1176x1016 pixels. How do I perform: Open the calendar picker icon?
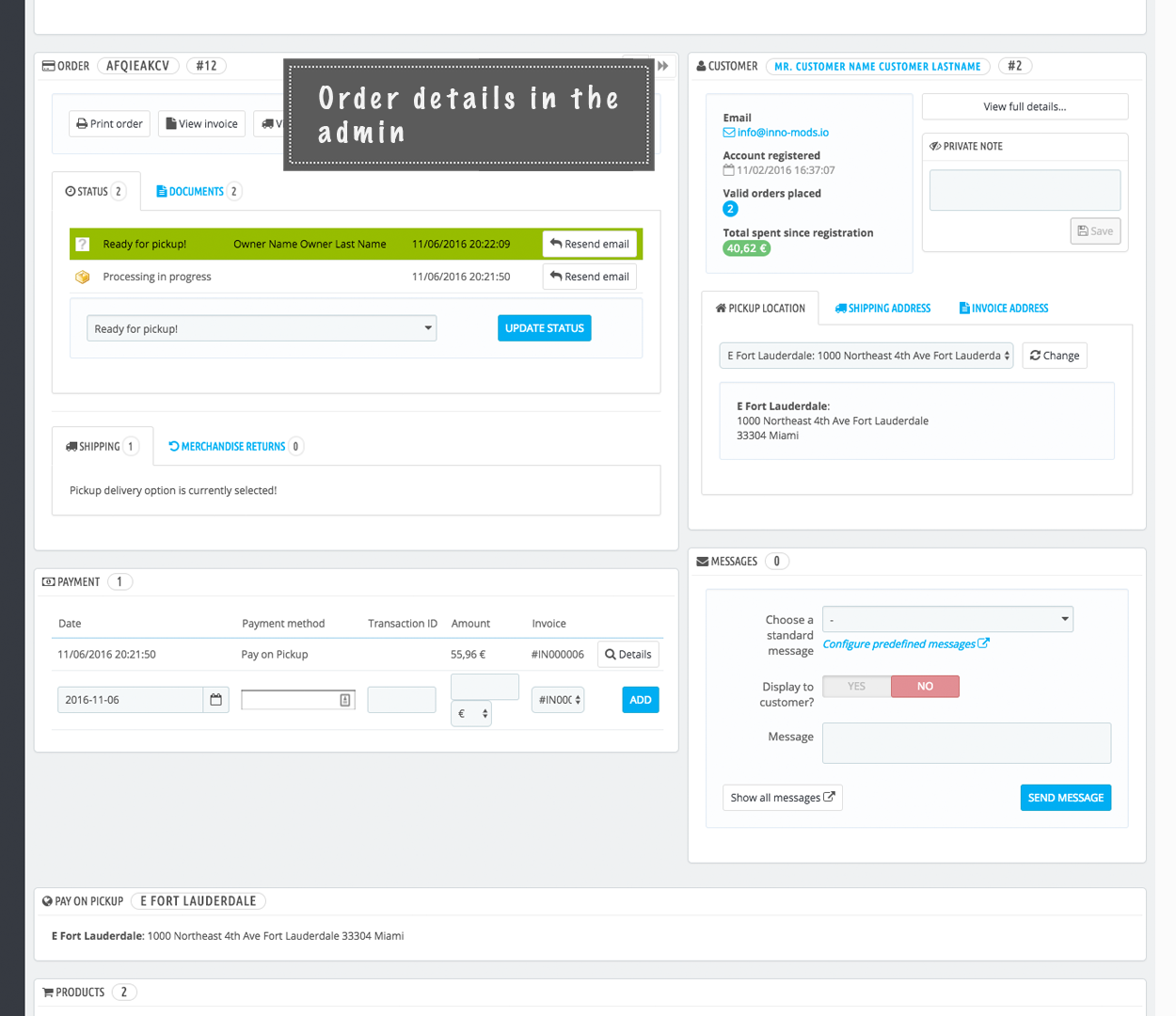216,700
